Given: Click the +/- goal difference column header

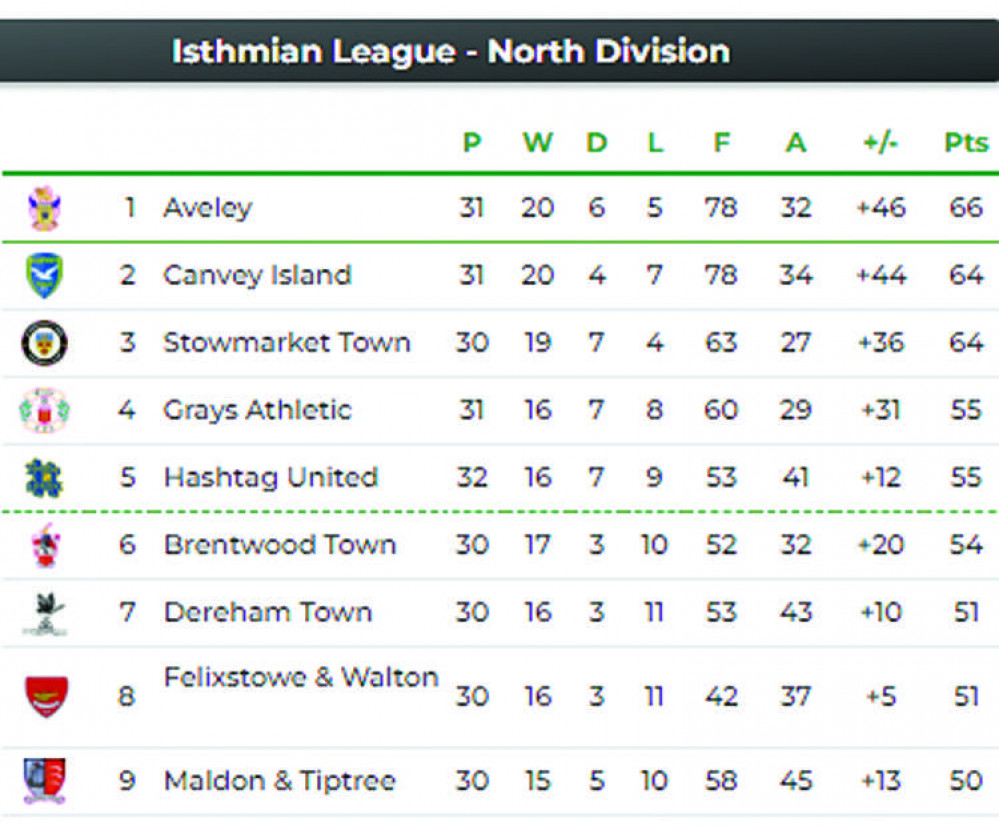Looking at the screenshot, I should pyautogui.click(x=880, y=142).
